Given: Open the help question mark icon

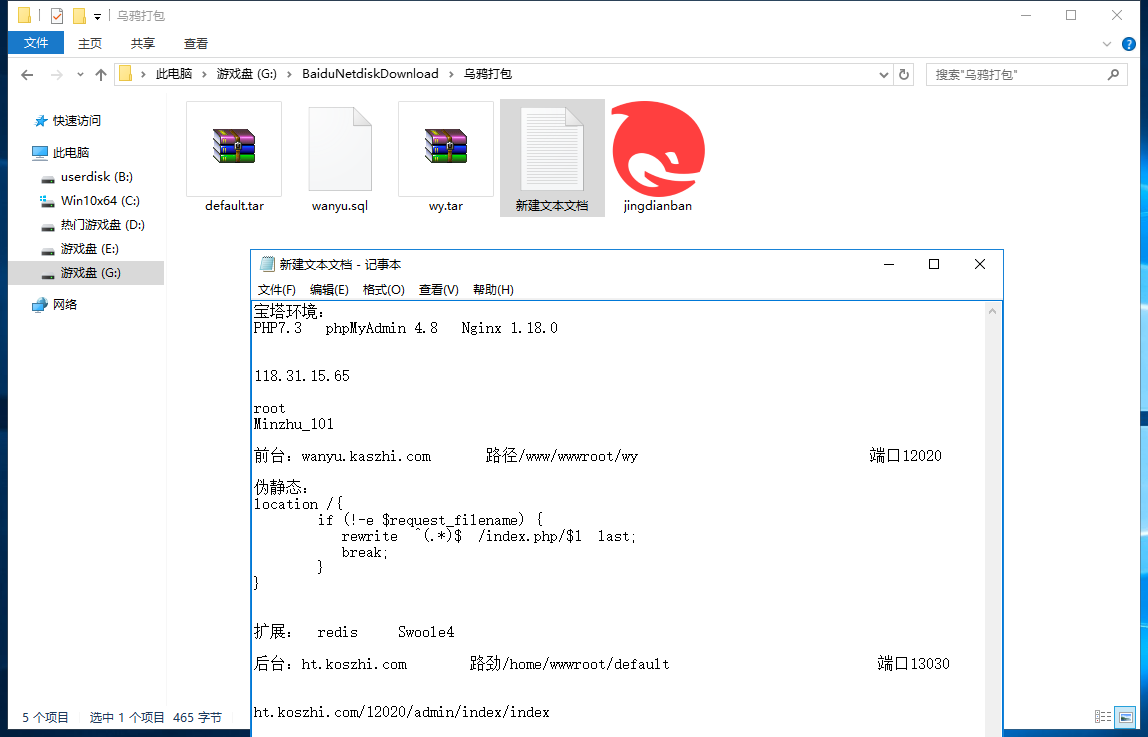Looking at the screenshot, I should click(1129, 44).
